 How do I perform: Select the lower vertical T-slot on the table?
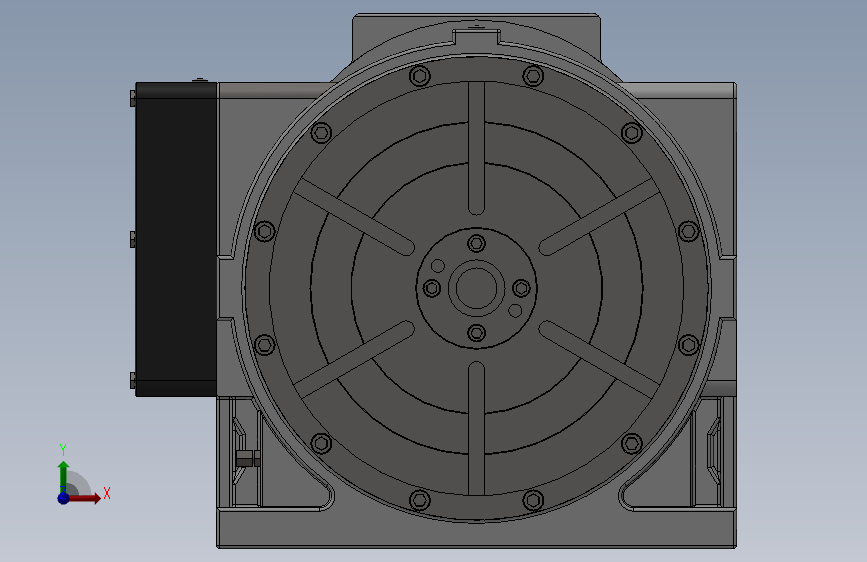coord(477,429)
